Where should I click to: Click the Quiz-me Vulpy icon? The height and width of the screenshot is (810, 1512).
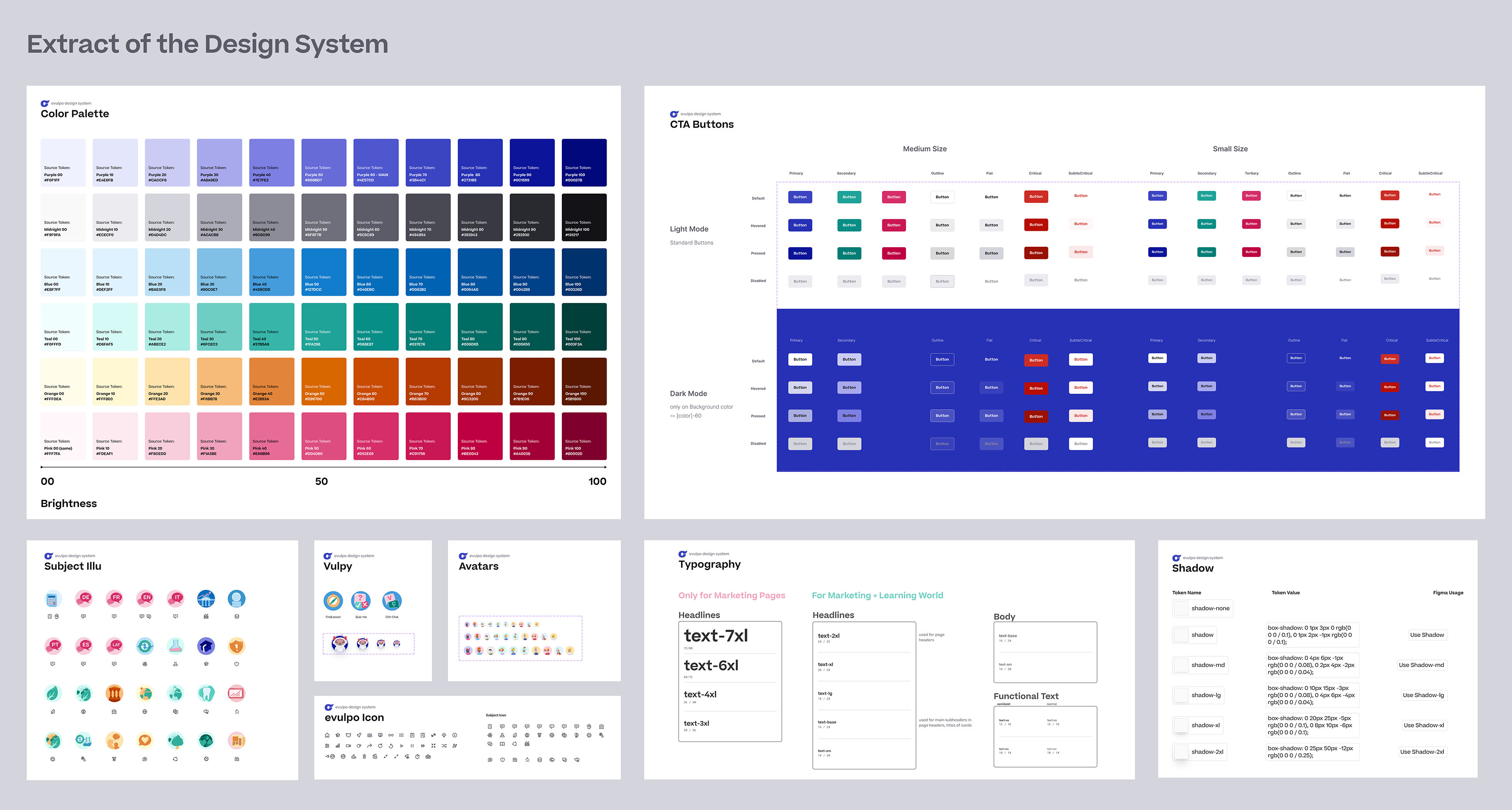point(360,601)
